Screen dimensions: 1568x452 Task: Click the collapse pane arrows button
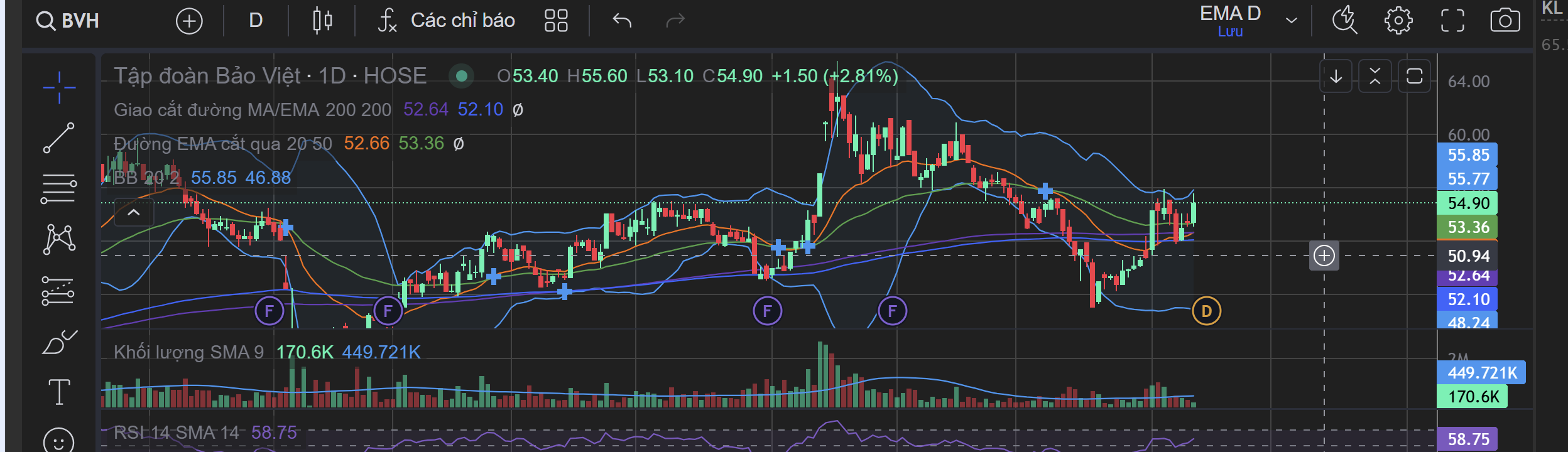click(x=1375, y=77)
